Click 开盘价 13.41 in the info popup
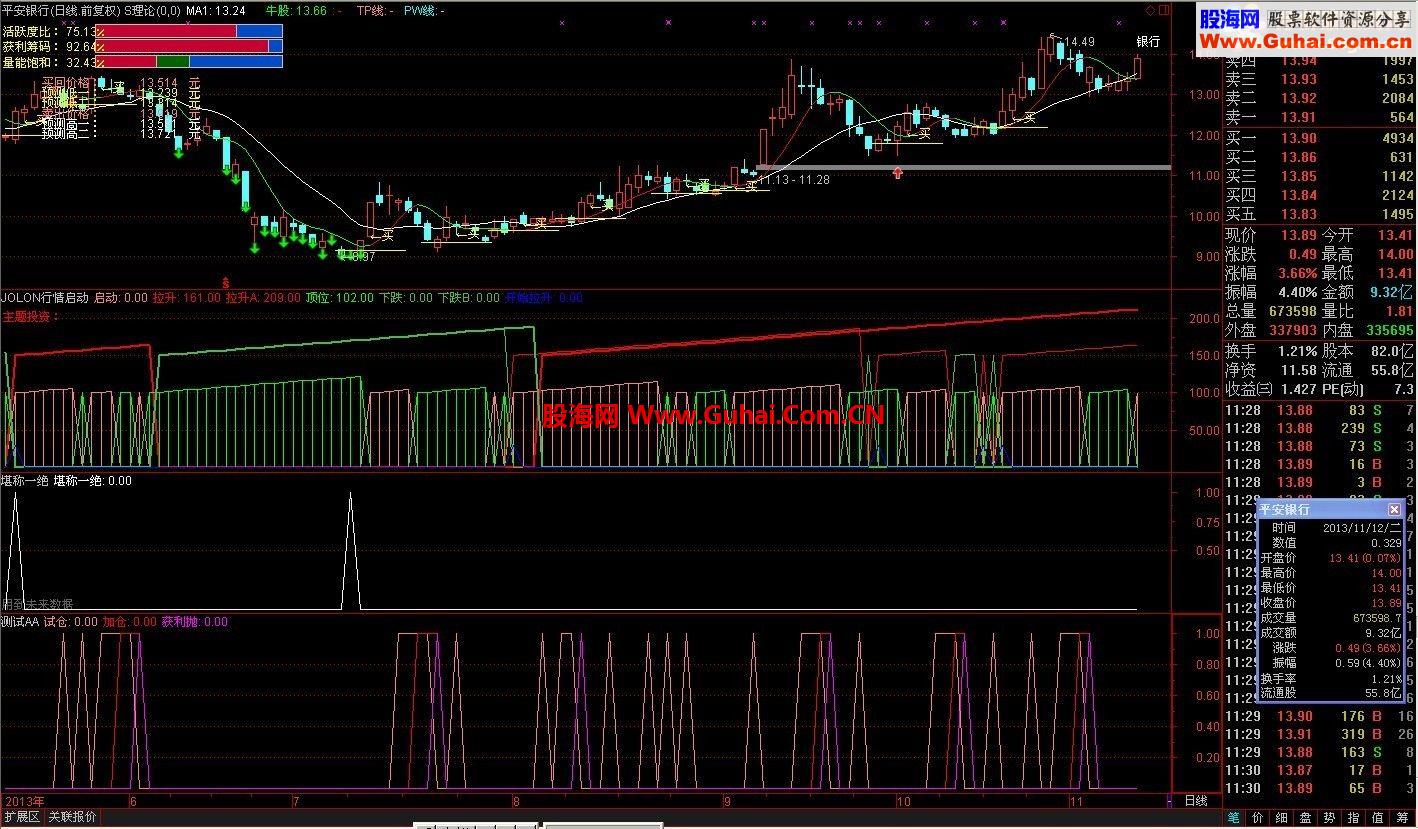The image size is (1418, 829). [x=1330, y=558]
